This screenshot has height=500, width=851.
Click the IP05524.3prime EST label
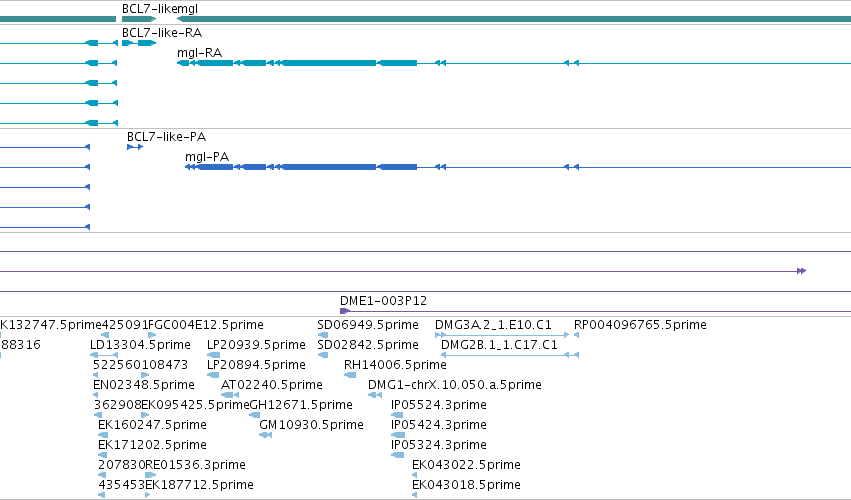point(439,405)
